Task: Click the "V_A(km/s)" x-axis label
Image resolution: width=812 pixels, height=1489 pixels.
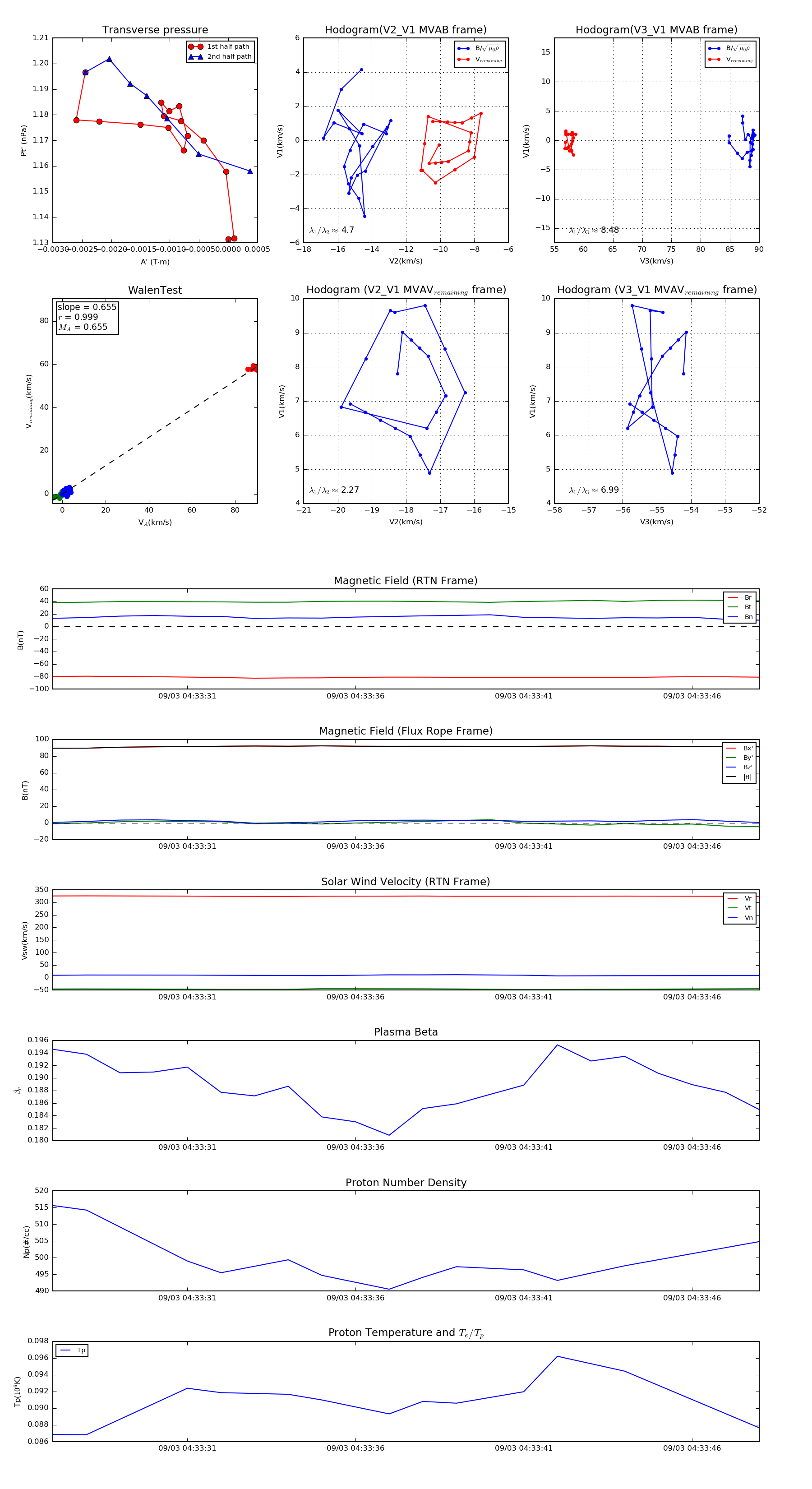Action: tap(155, 523)
